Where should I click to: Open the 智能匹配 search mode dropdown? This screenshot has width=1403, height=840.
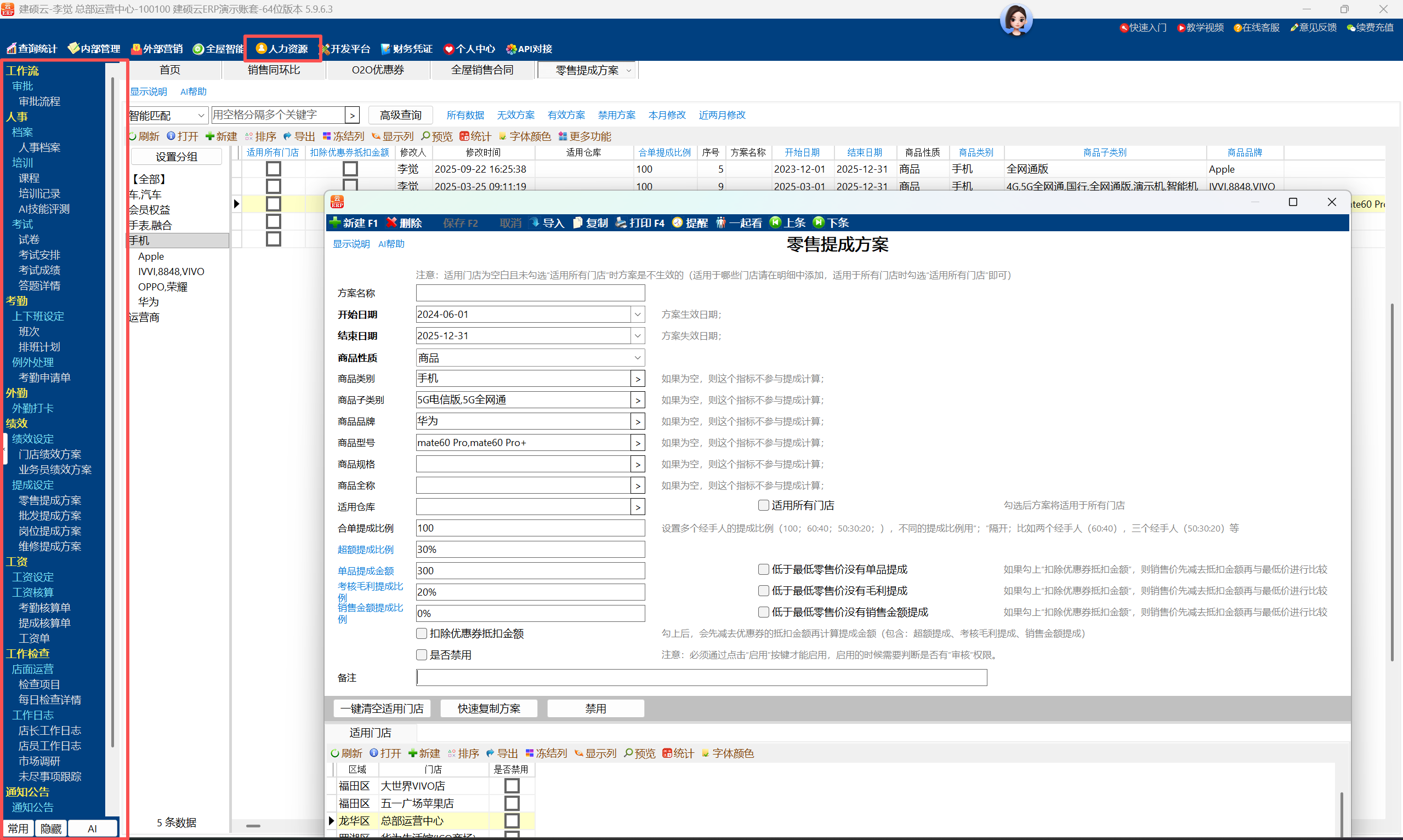(201, 116)
